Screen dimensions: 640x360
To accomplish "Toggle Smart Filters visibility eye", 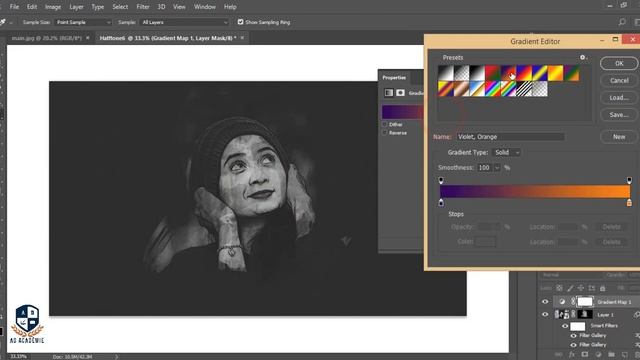I will 565,326.
